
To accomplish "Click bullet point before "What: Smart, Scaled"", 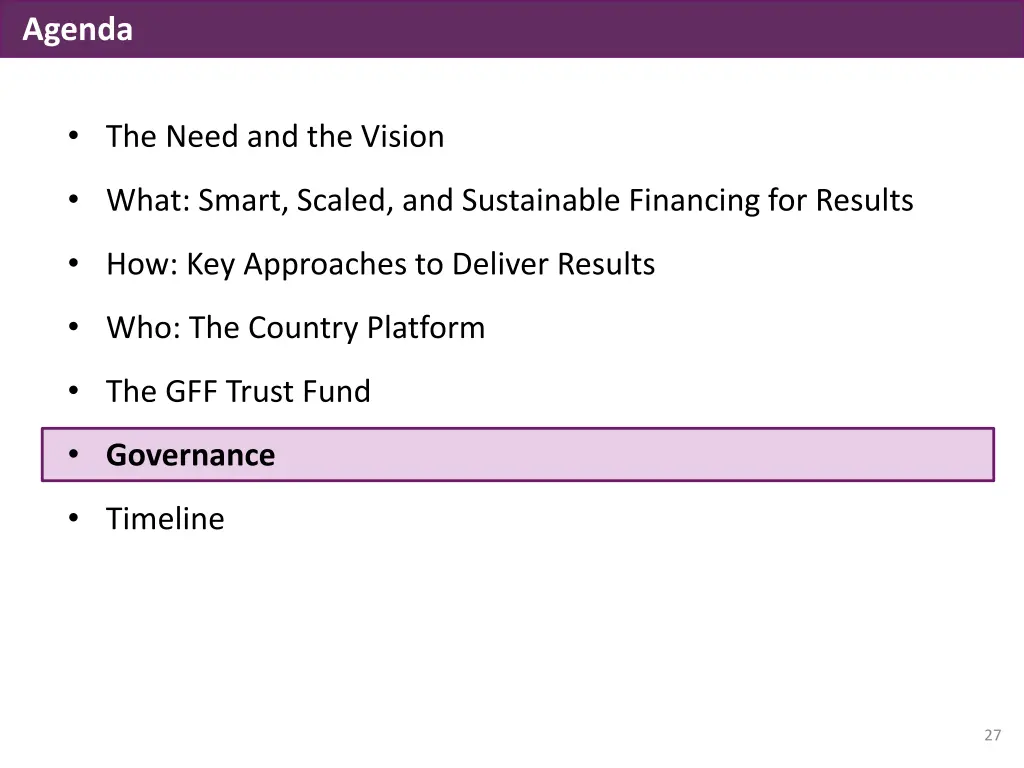I will [x=74, y=199].
